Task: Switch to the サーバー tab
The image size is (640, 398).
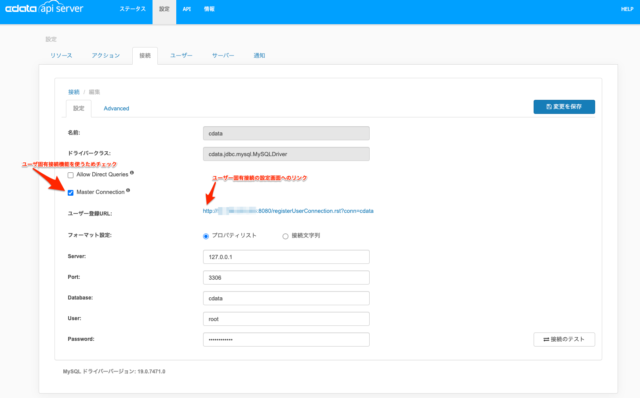Action: tap(223, 56)
